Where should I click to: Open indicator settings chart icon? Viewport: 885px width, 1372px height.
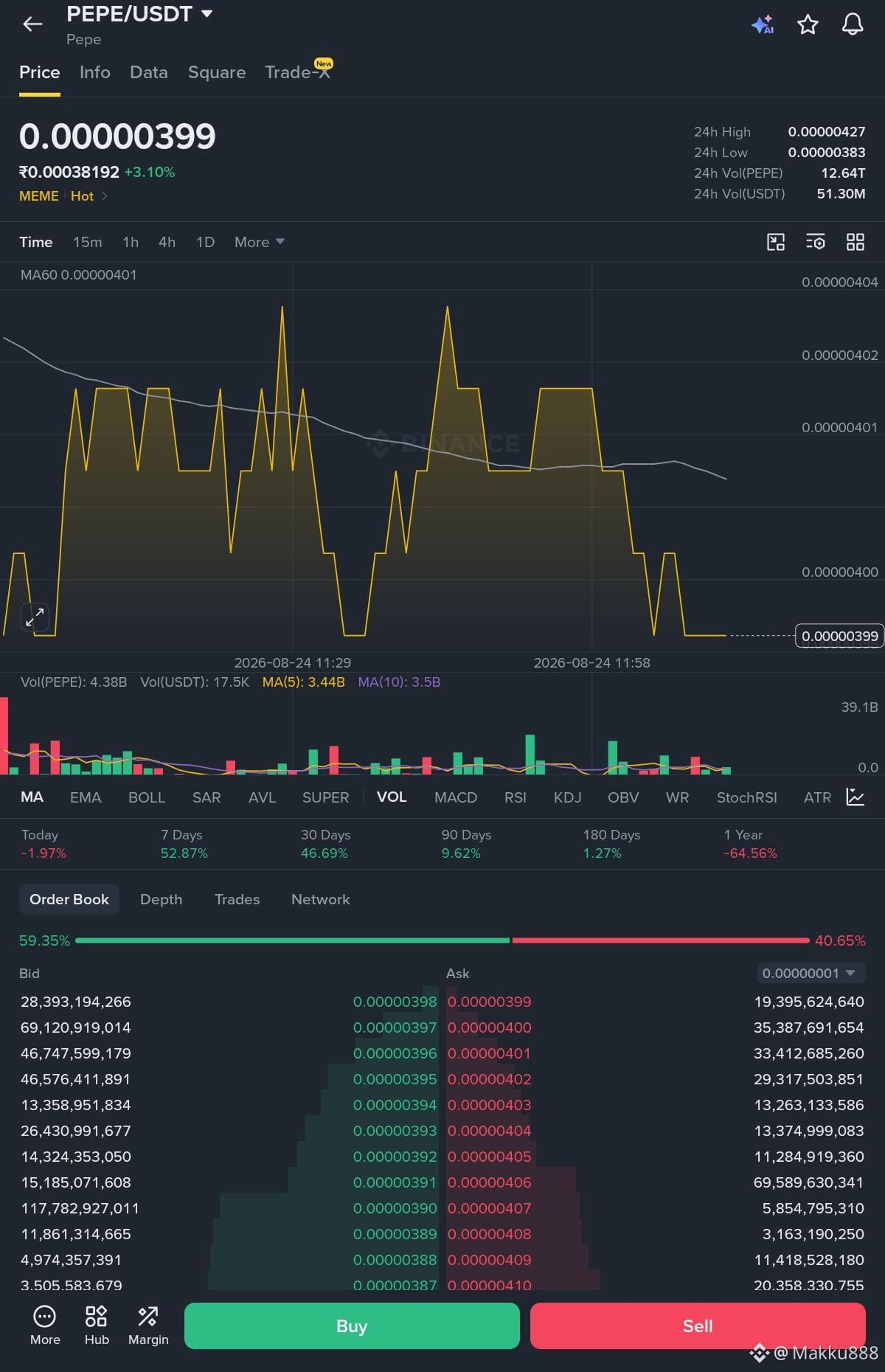(x=855, y=797)
